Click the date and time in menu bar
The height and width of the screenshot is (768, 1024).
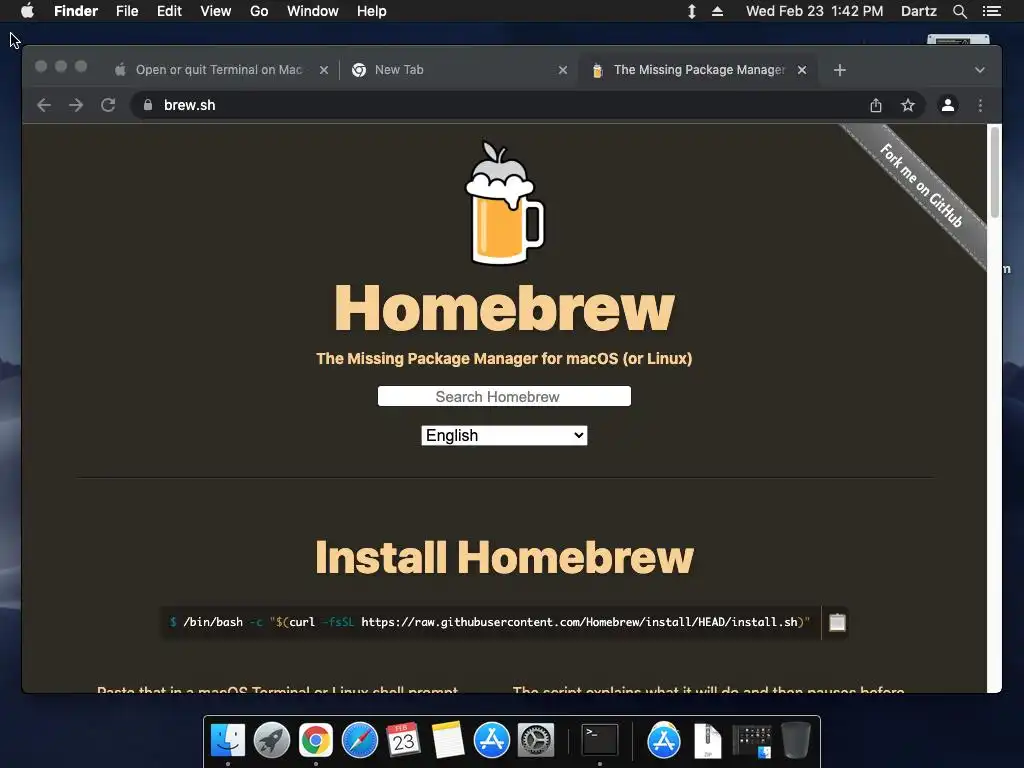[x=814, y=11]
